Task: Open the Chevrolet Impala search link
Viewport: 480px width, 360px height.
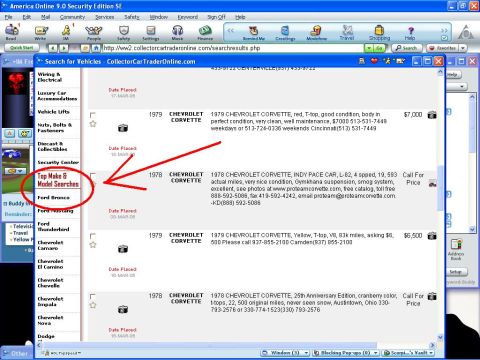Action: tap(50, 302)
